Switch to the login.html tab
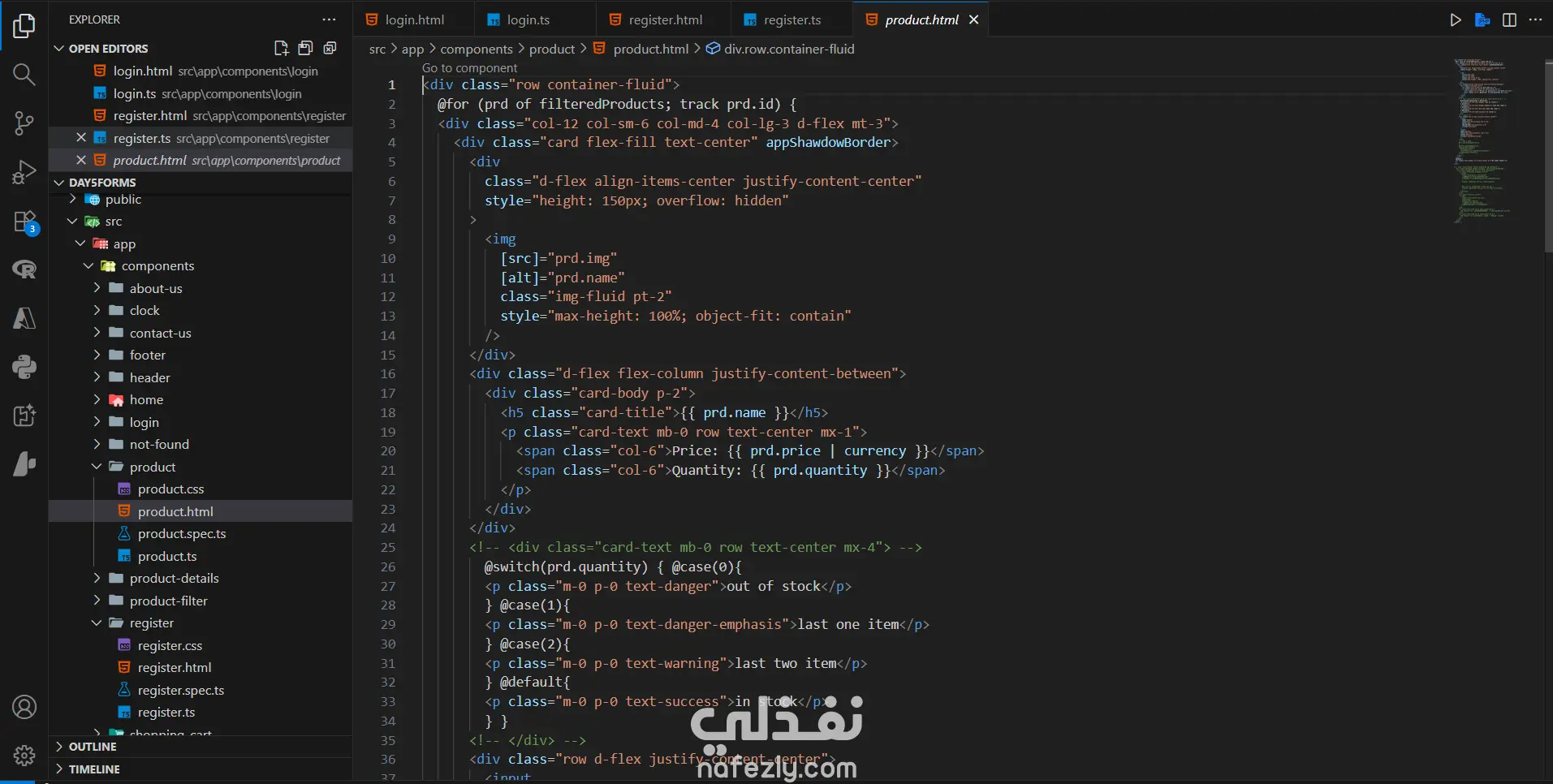Screen dimensions: 1553x784 point(413,19)
